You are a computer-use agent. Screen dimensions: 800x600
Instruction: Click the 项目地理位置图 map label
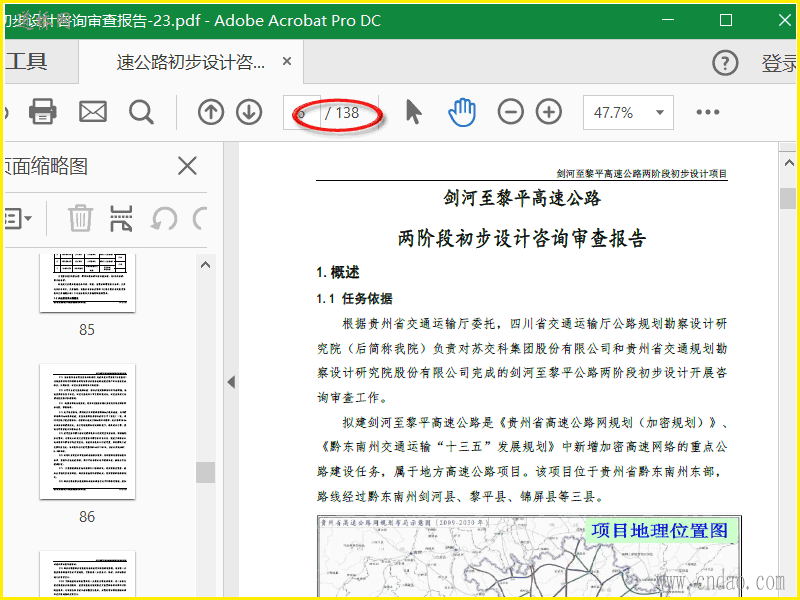660,531
